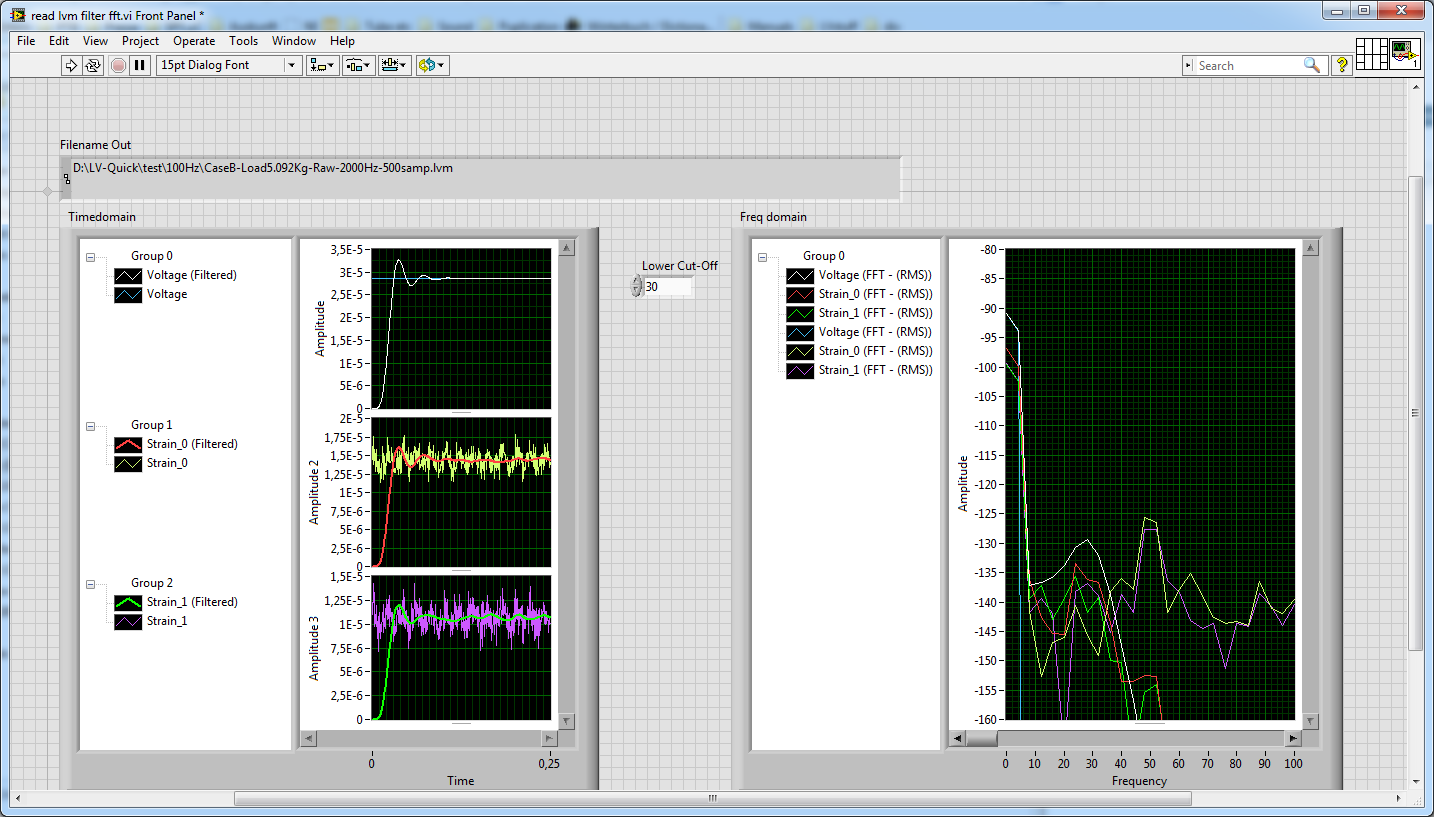Select Strain_0 (Filtered) legend entry
The image size is (1434, 817).
click(192, 444)
